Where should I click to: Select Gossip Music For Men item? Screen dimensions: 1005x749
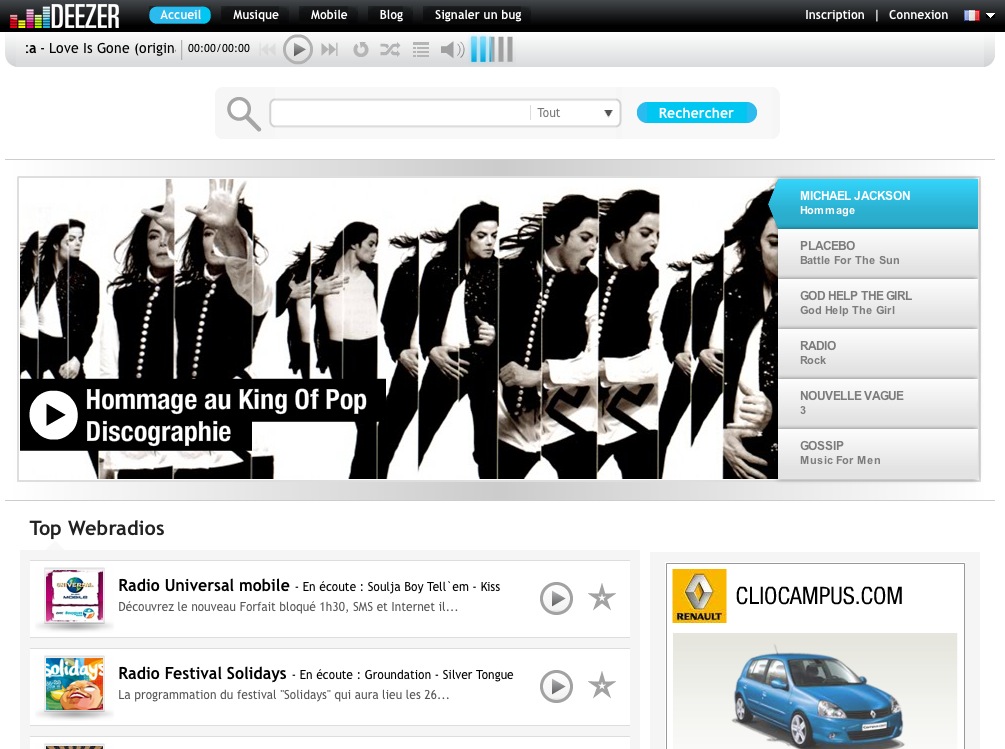tap(878, 453)
